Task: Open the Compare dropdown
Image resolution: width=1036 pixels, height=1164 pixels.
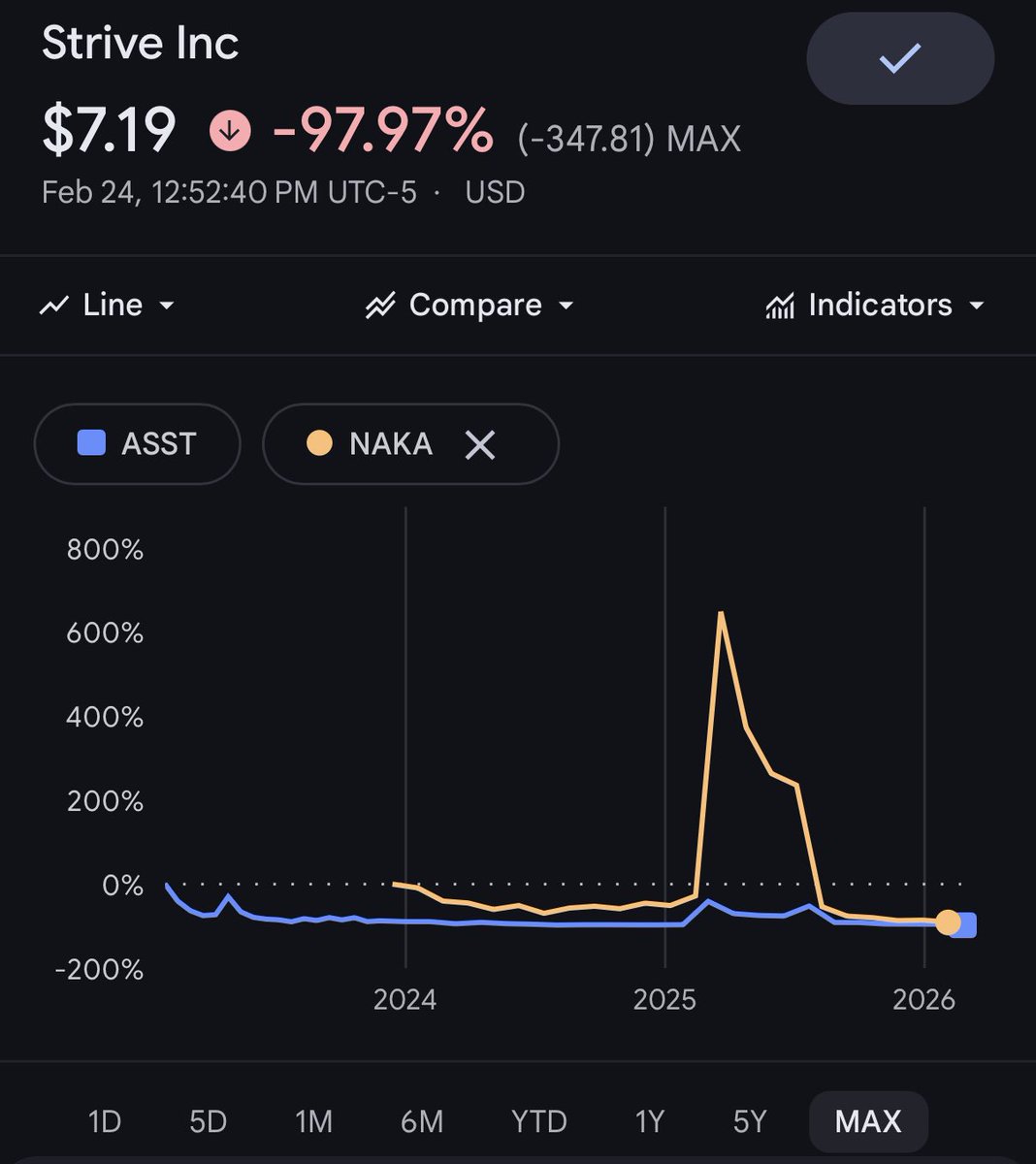Action: pyautogui.click(x=469, y=305)
